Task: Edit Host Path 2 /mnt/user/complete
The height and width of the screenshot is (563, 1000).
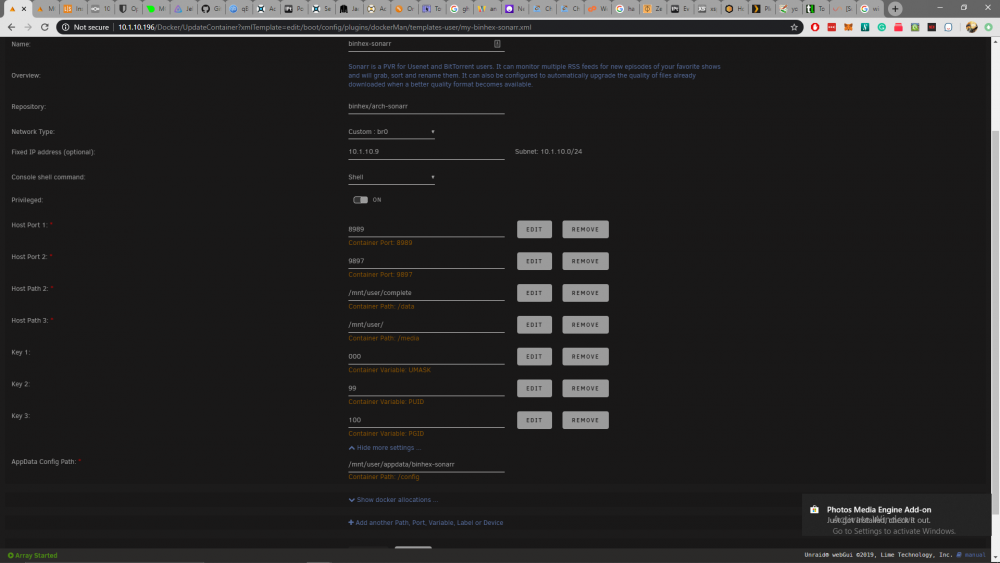Action: pyautogui.click(x=534, y=293)
